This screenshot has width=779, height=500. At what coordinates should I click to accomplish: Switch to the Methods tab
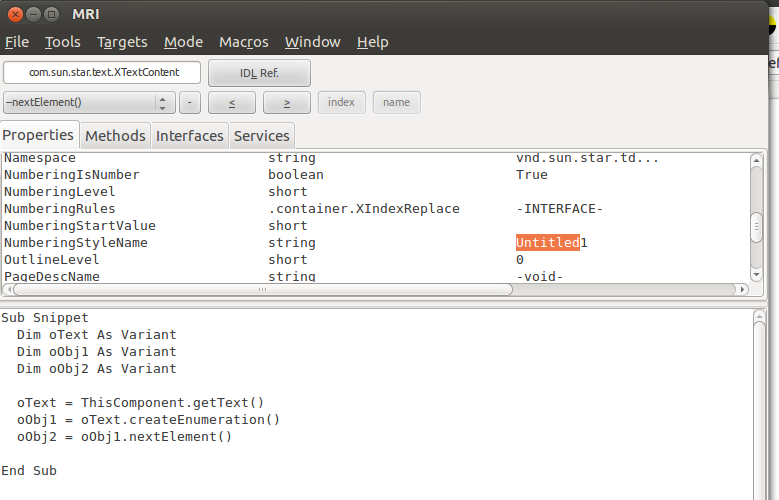tap(115, 136)
